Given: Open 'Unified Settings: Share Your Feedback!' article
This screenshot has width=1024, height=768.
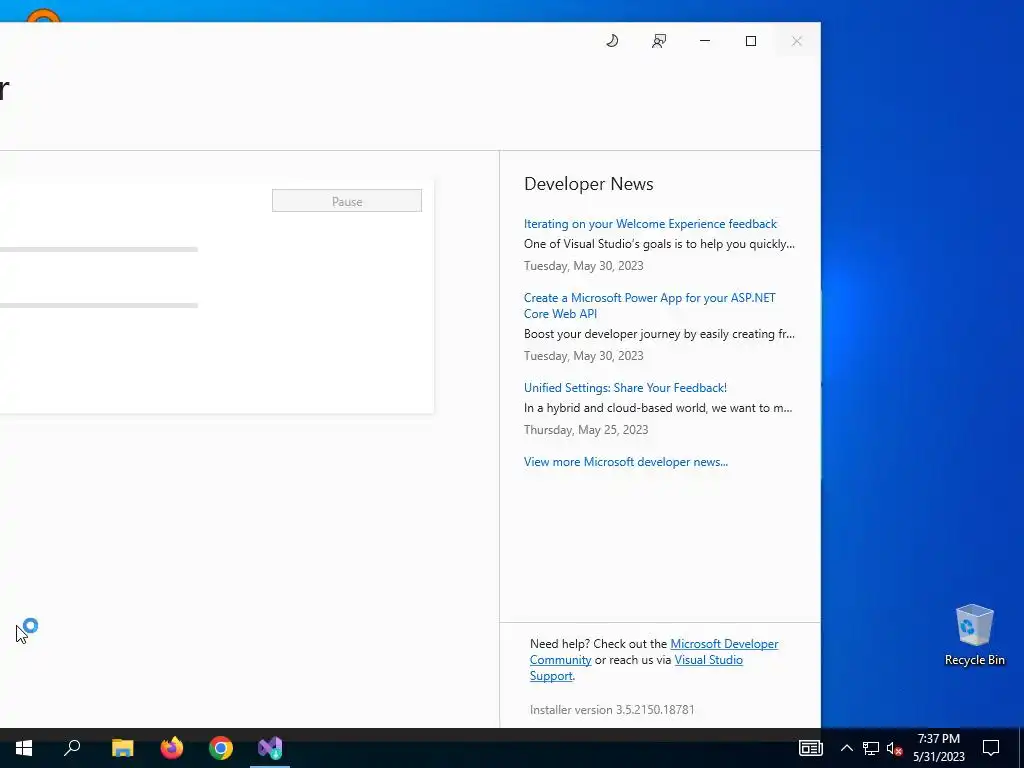Looking at the screenshot, I should click(625, 388).
